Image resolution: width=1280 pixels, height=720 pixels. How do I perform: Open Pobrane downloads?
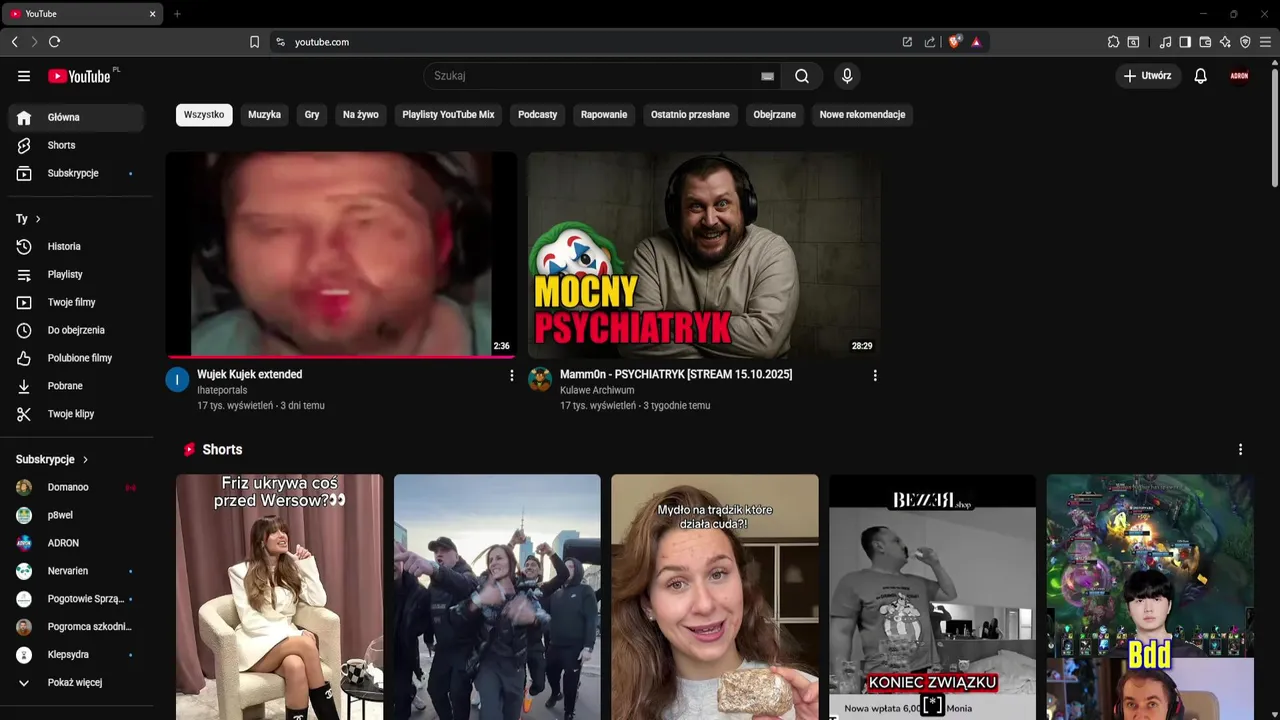76,386
